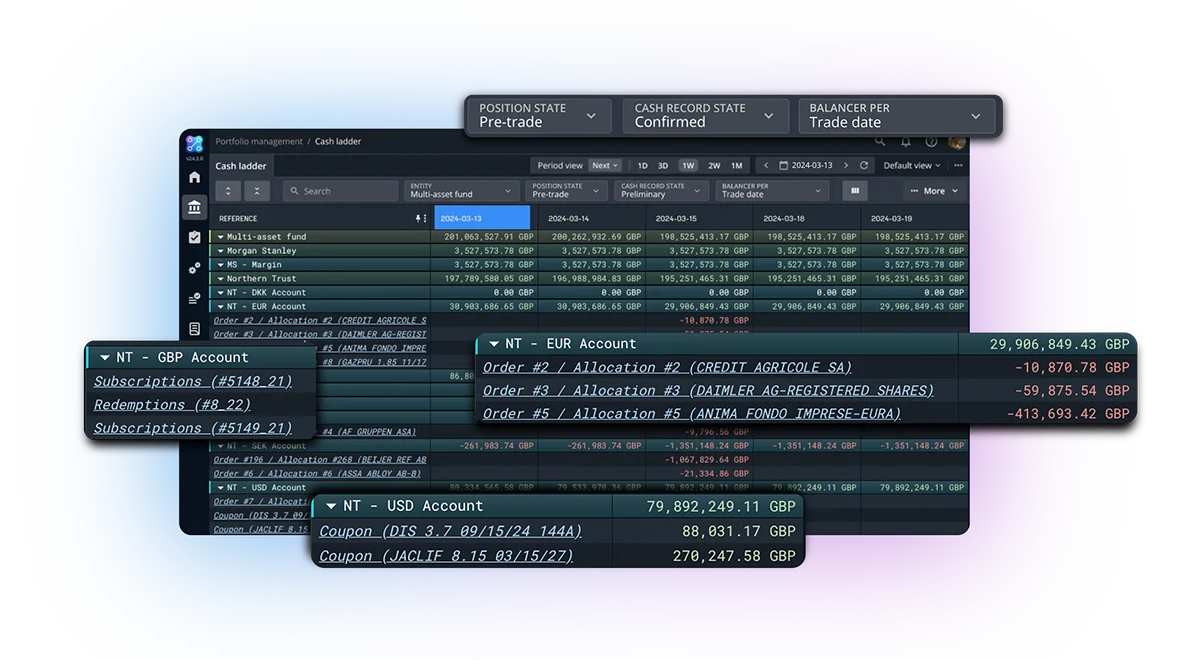Click the refresh icon beside the date picker

point(864,166)
